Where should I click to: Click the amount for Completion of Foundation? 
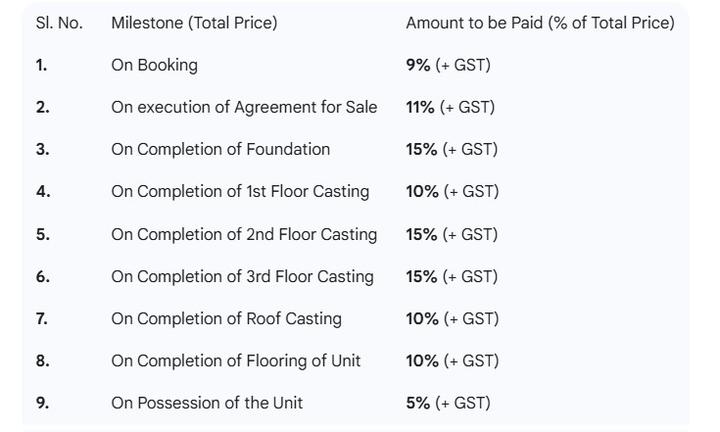pos(451,149)
